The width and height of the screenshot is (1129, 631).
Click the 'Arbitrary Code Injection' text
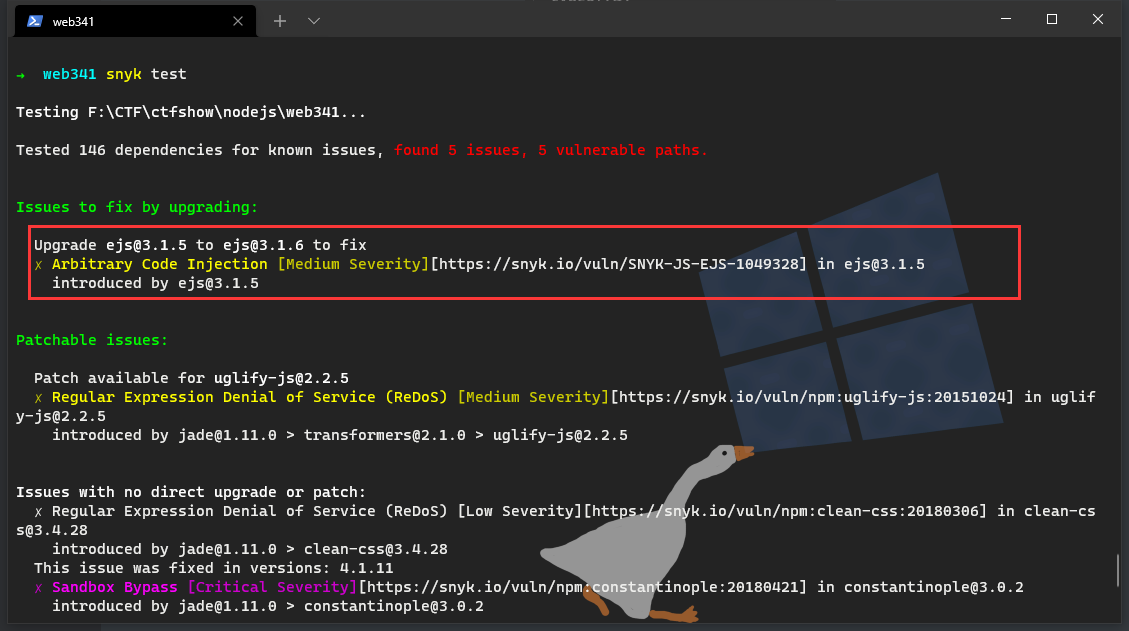(x=160, y=264)
